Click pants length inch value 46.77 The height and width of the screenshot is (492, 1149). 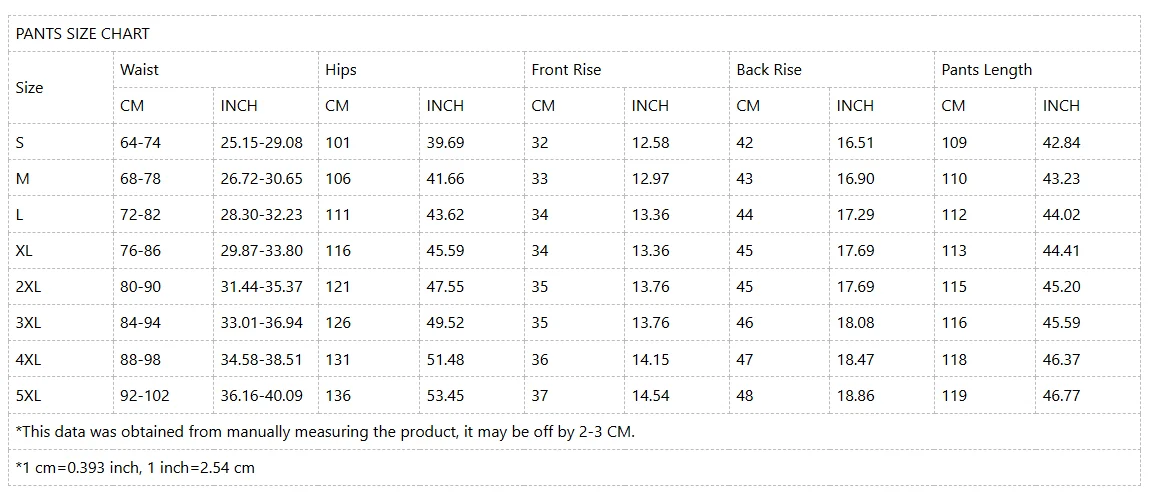point(1061,395)
